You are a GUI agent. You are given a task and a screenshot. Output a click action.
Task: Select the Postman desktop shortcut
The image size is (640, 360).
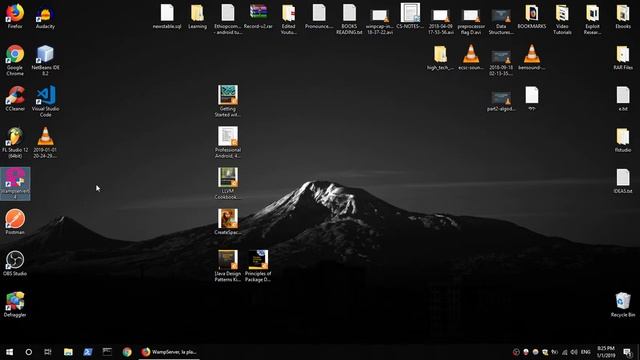coord(15,222)
